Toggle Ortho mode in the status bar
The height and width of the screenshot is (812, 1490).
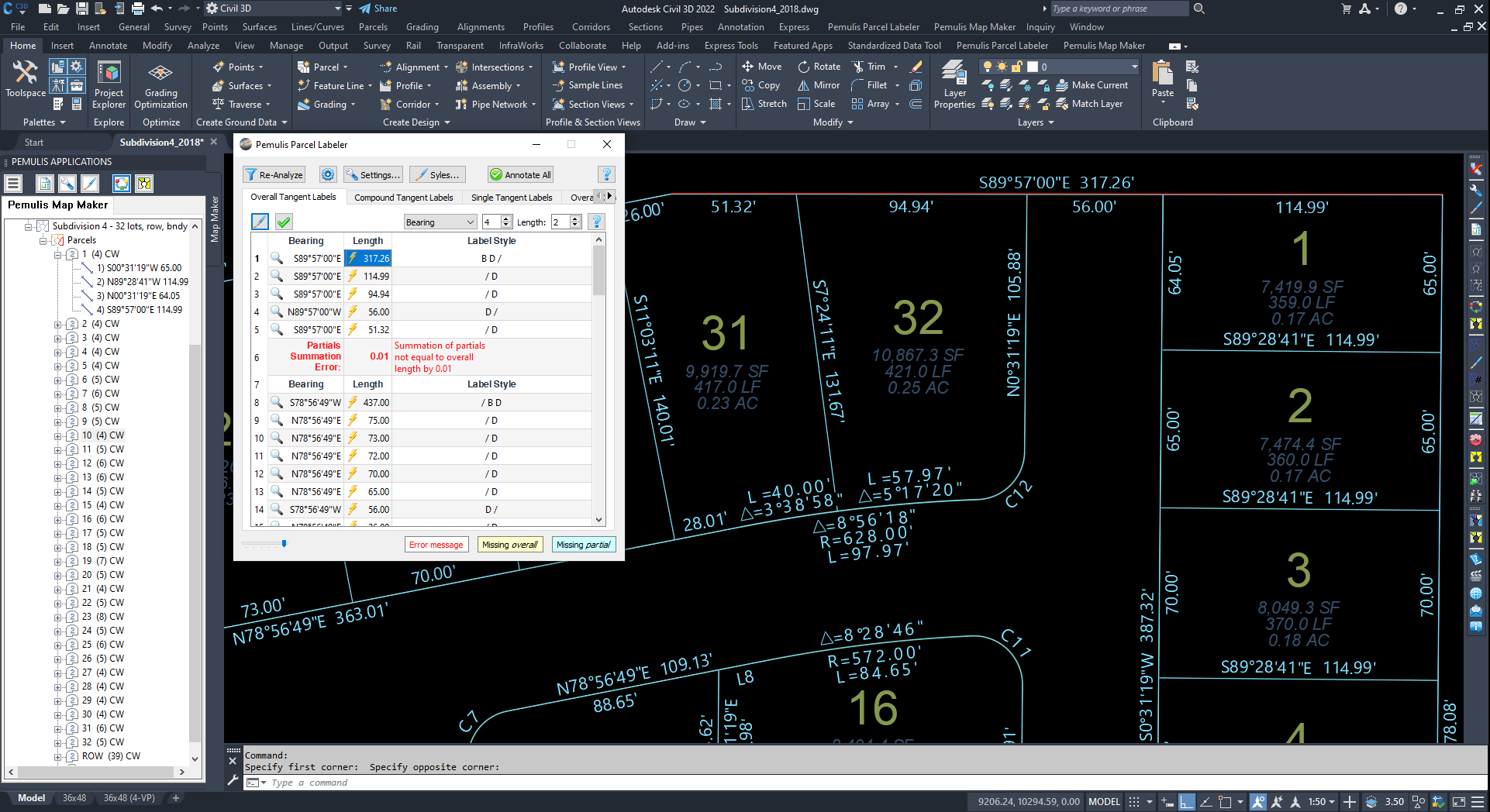[x=1187, y=802]
